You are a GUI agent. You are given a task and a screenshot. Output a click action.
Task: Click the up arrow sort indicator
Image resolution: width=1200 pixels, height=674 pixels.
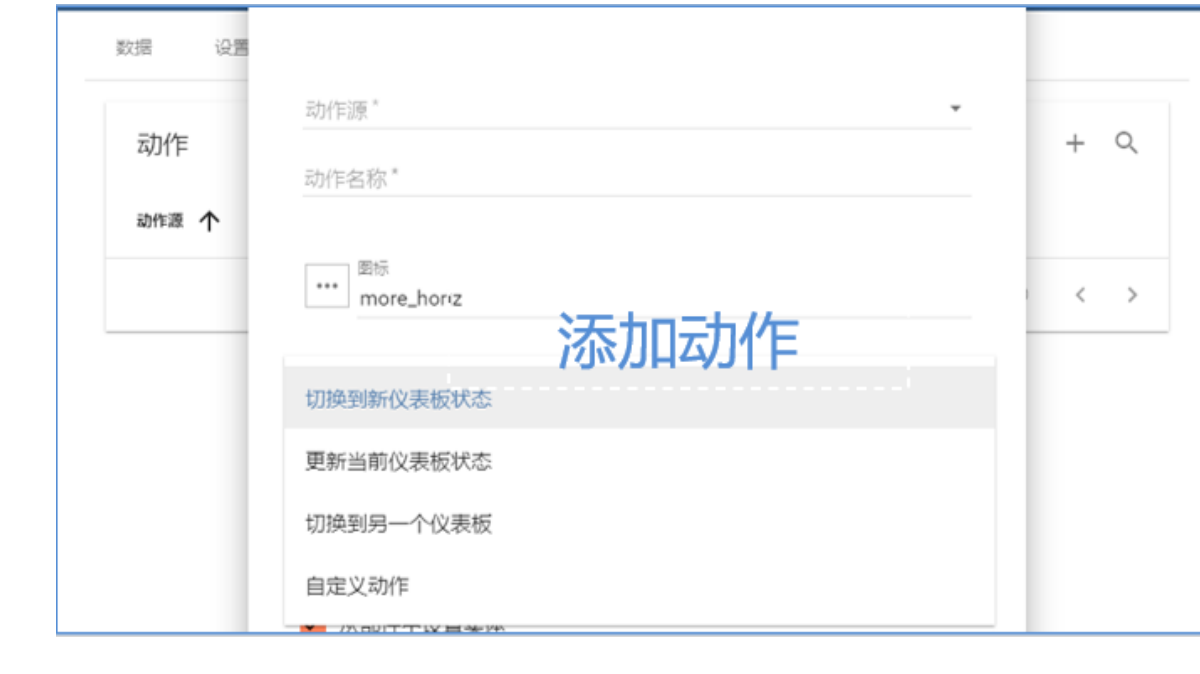[208, 222]
